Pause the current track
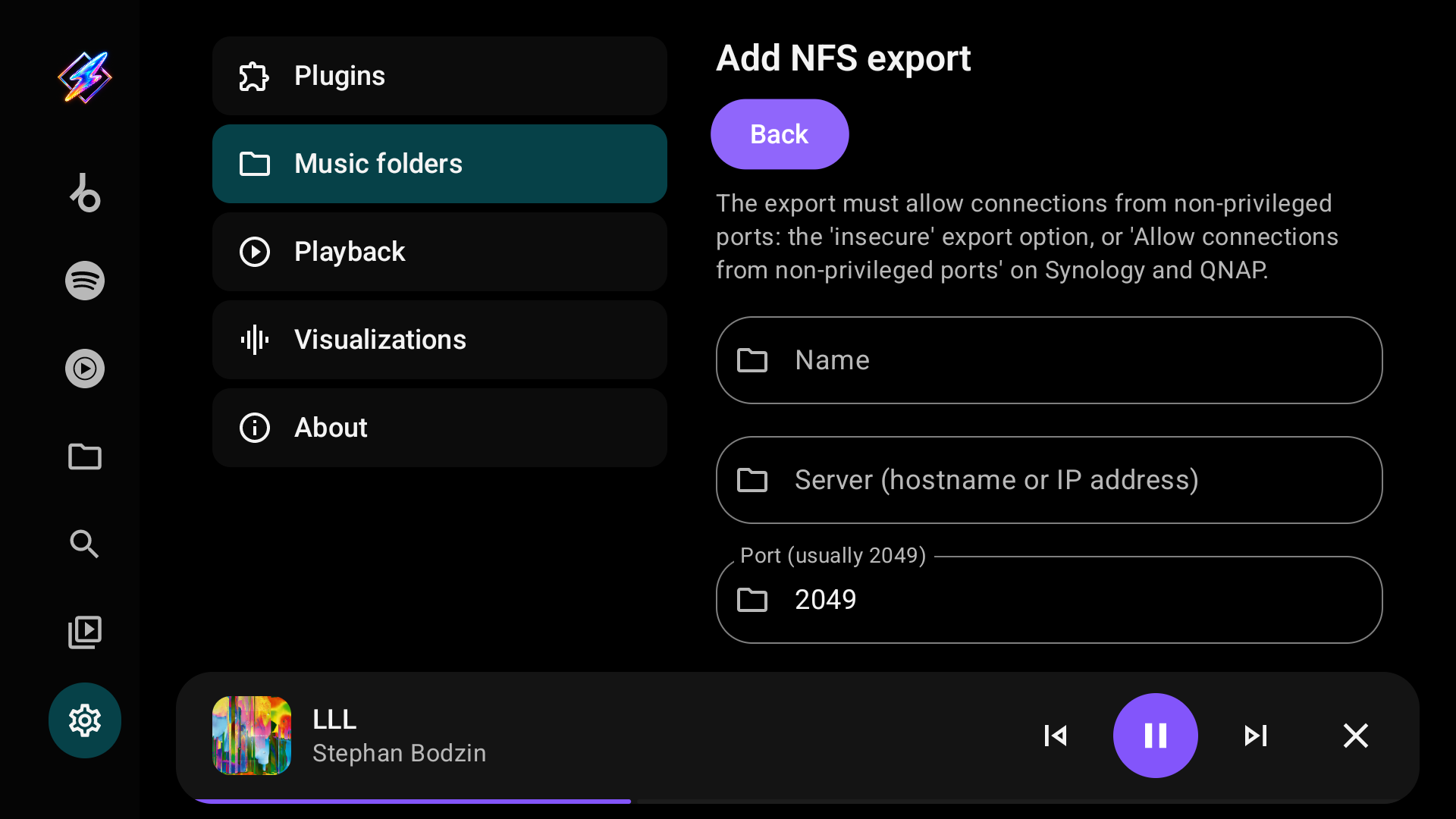 point(1156,736)
